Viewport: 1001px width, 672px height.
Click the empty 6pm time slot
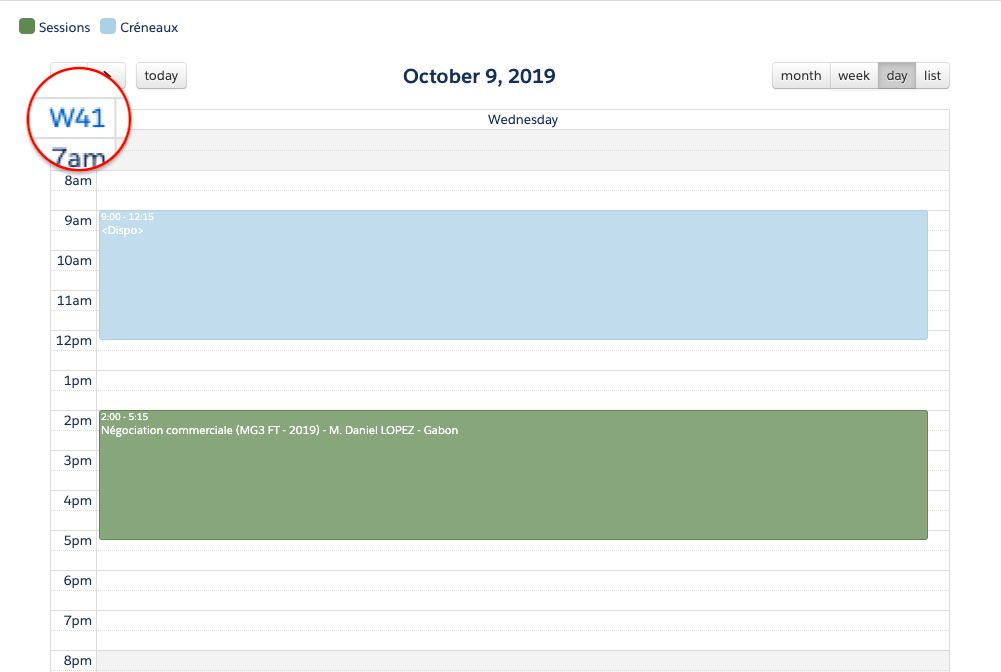[522, 581]
